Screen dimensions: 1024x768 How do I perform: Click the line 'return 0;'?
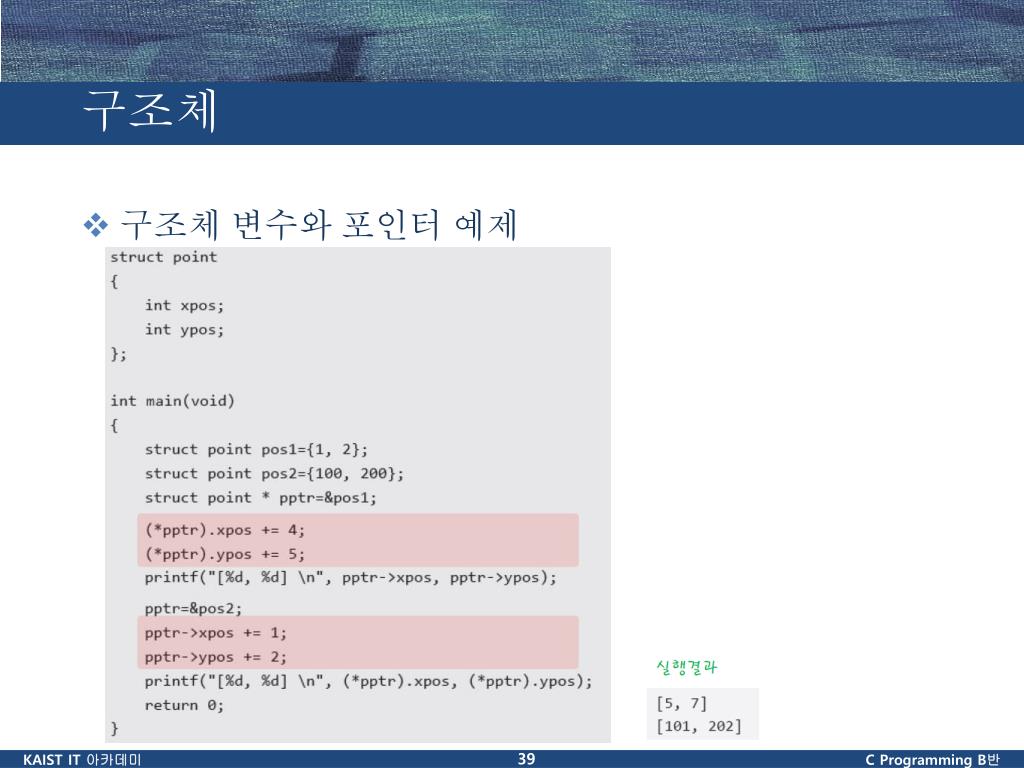184,705
